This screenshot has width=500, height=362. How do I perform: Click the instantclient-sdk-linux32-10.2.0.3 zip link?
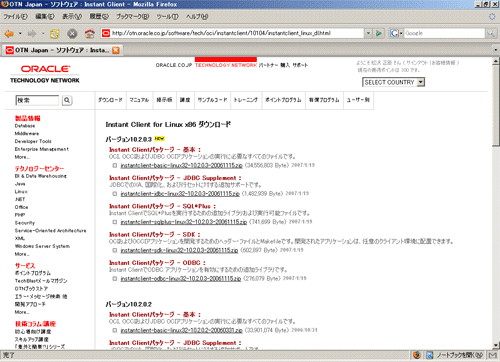coord(179,250)
